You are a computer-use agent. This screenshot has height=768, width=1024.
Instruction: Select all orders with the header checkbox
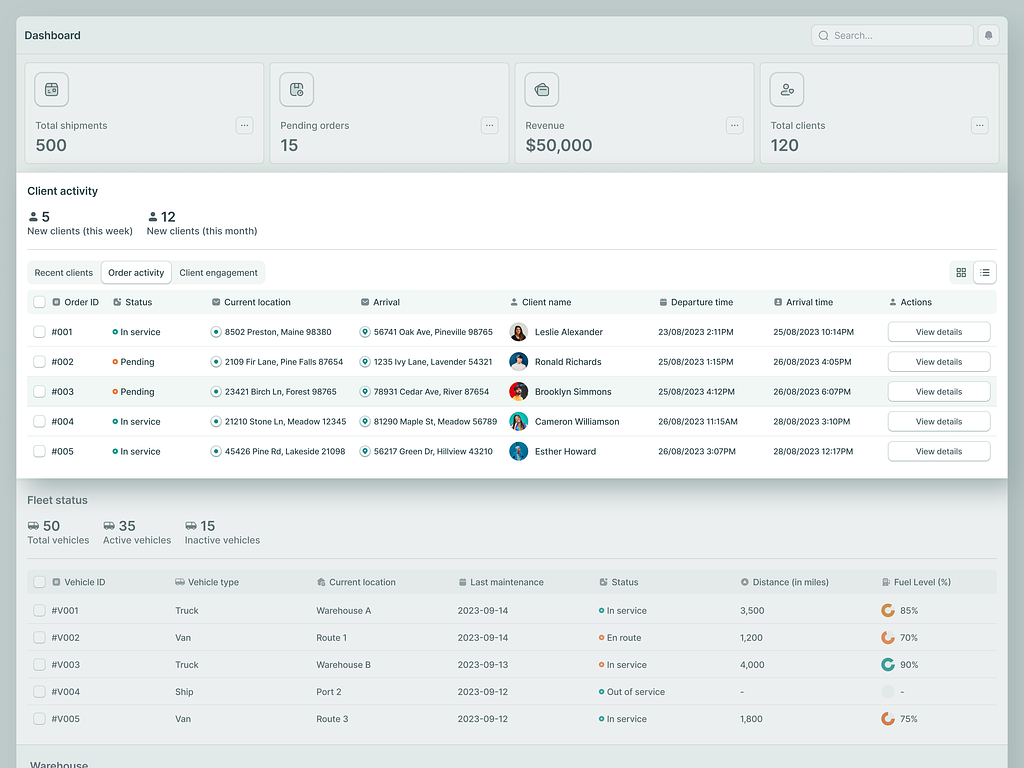(x=38, y=301)
